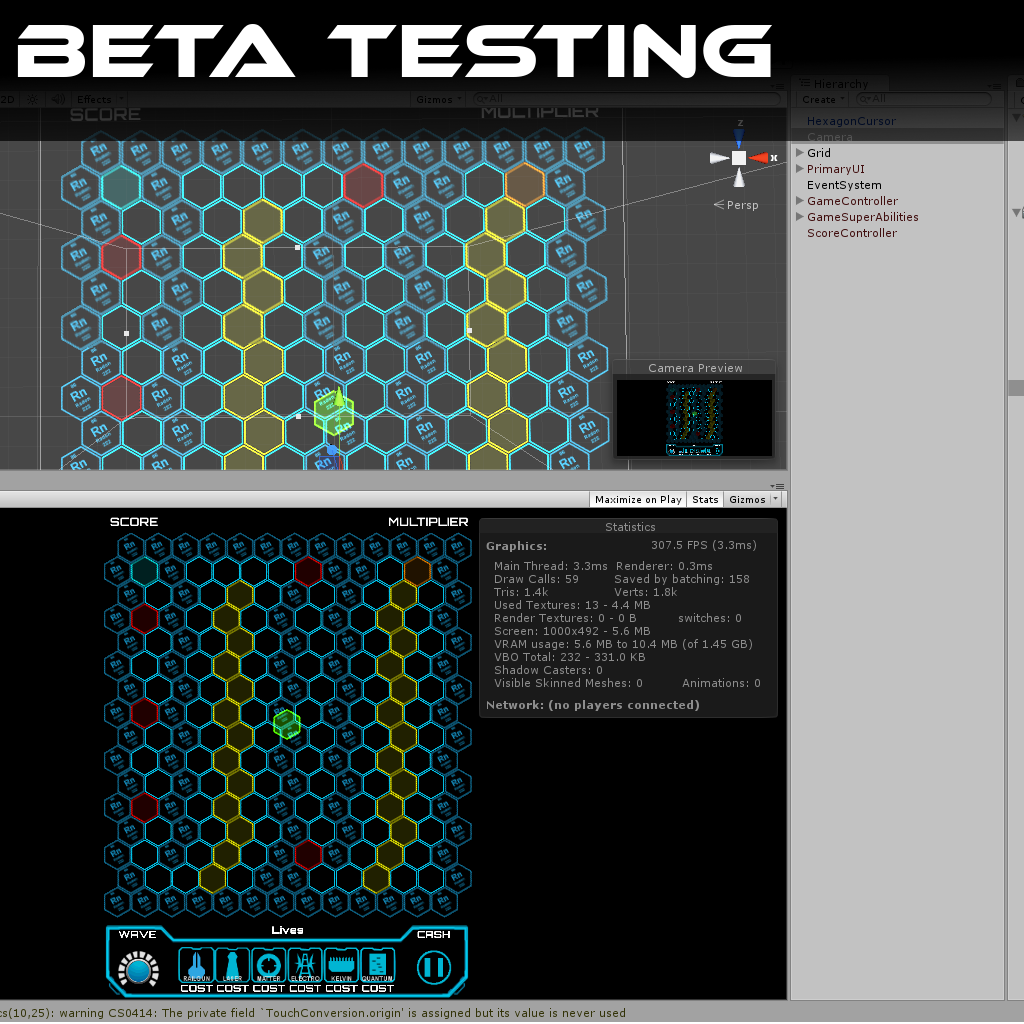This screenshot has width=1024, height=1024.
Task: Toggle Maximize on Play
Action: tap(638, 500)
